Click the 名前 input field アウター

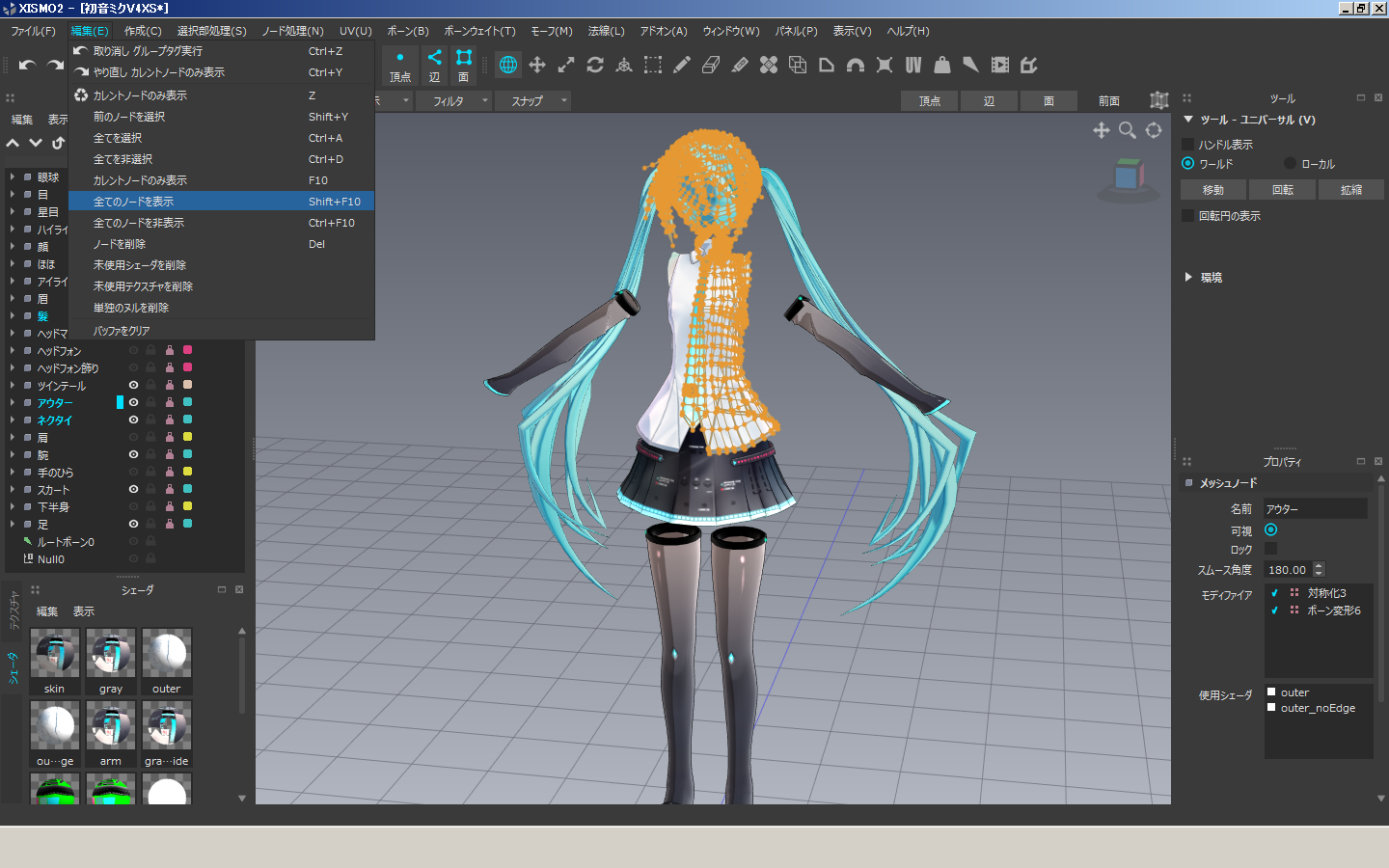click(1316, 508)
